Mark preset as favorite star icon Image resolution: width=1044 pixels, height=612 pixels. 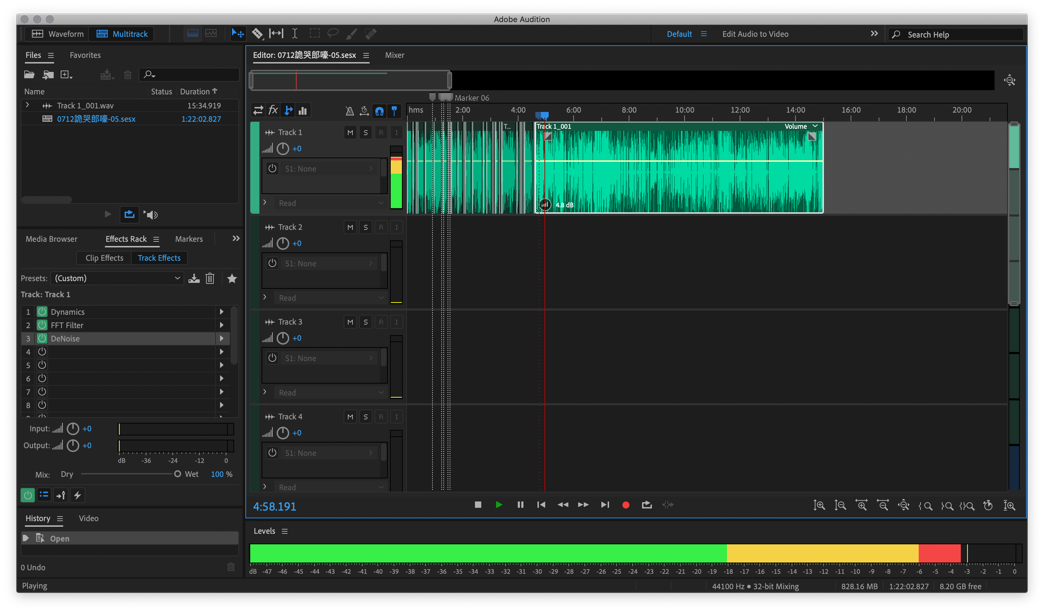(x=232, y=278)
